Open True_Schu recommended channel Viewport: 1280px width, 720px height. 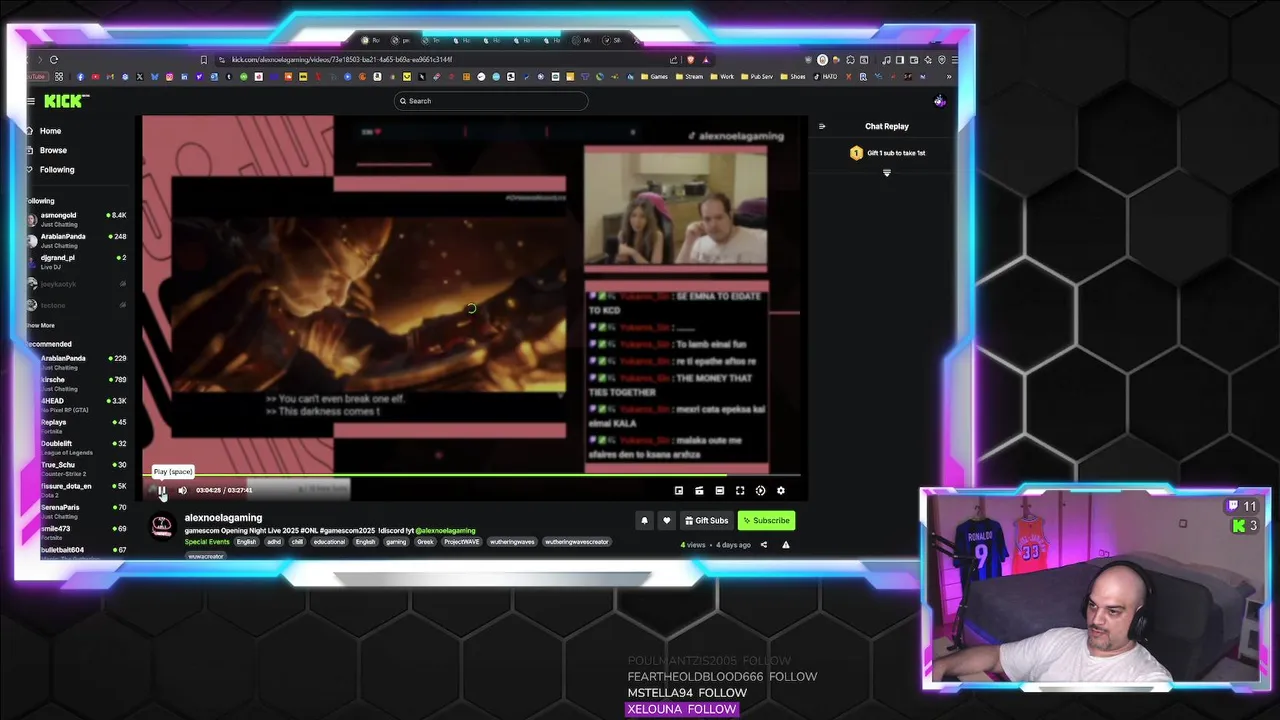pos(78,468)
